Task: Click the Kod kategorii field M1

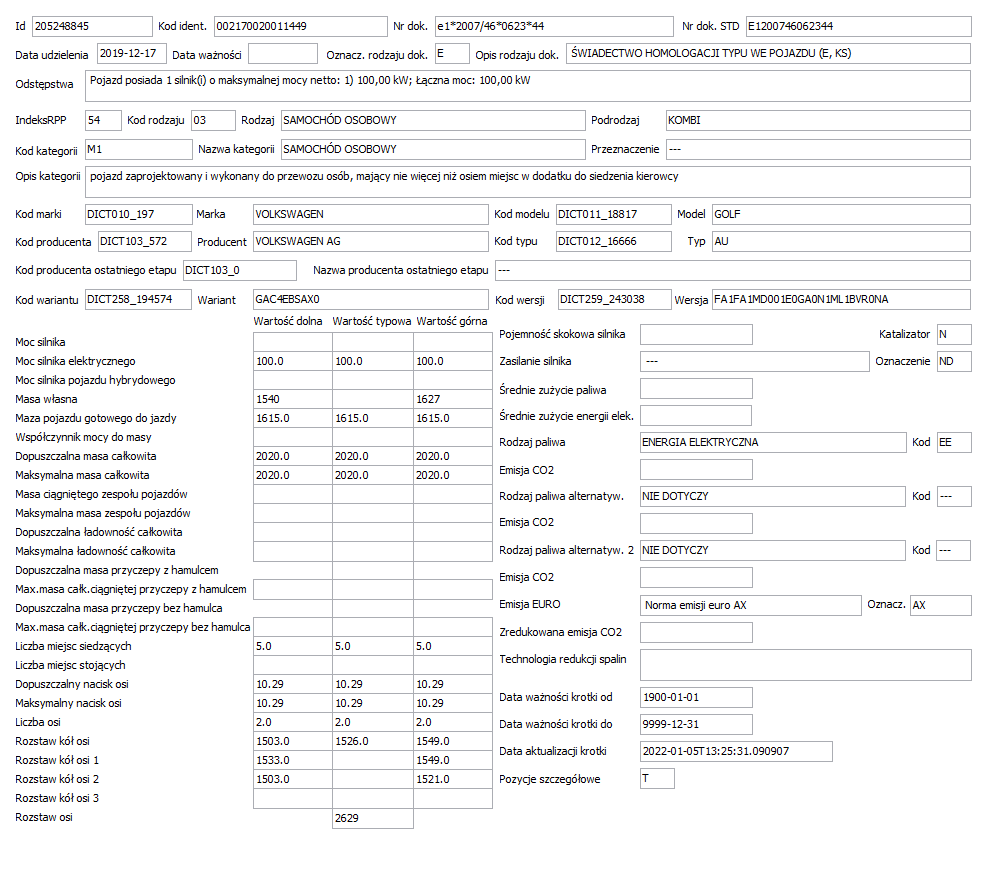Action: (x=138, y=149)
